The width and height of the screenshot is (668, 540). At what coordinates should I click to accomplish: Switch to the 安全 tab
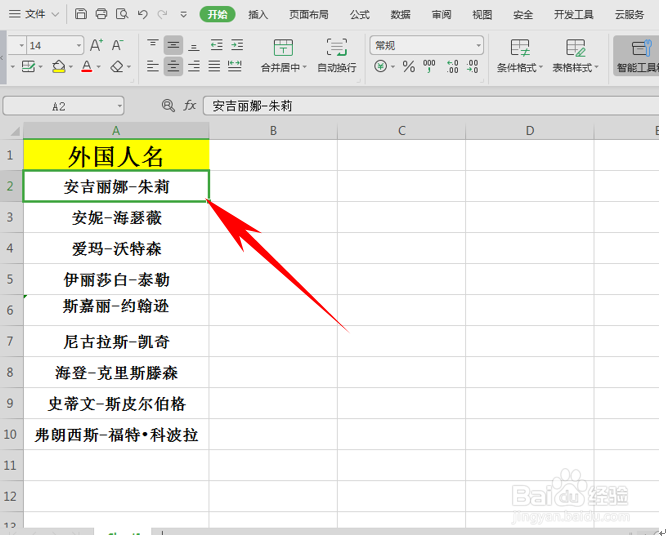point(523,14)
